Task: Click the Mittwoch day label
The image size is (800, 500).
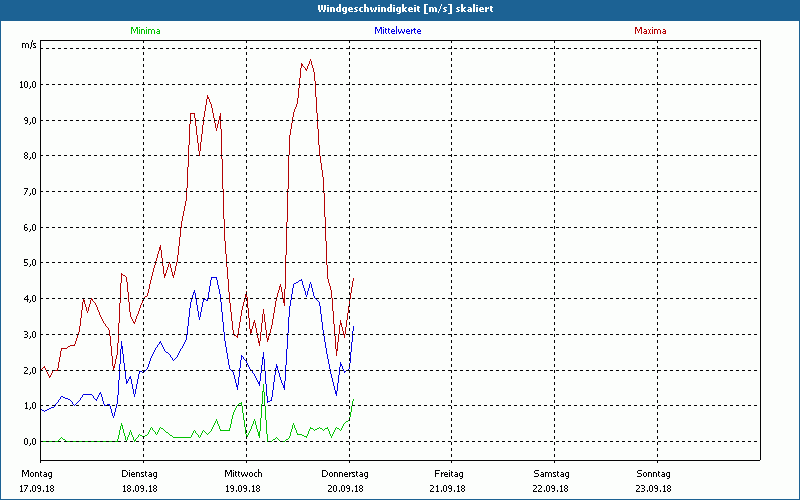Action: click(x=243, y=474)
